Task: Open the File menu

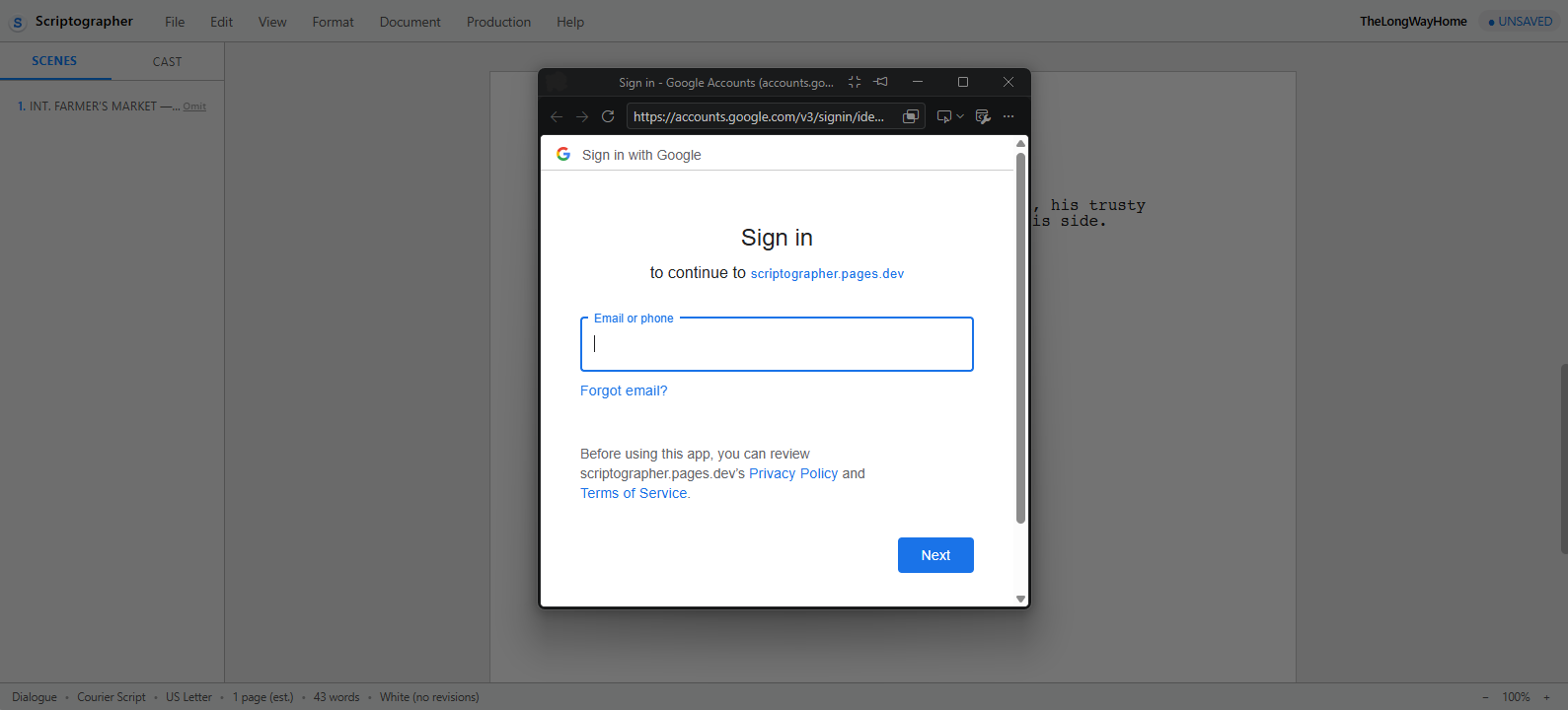Action: 175,22
